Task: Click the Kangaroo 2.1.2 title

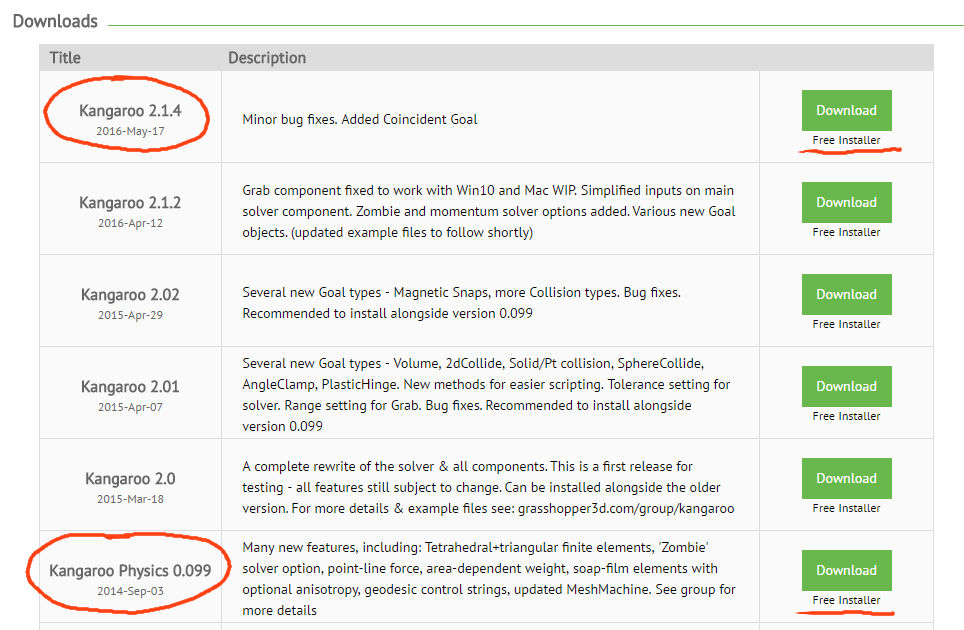Action: pyautogui.click(x=130, y=203)
